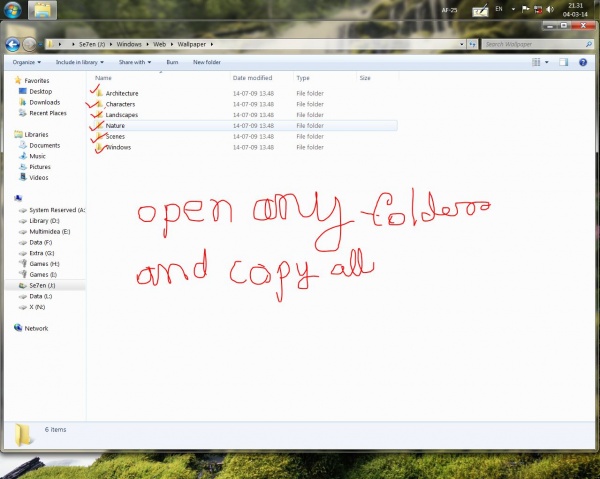Click the network tray icon

point(538,10)
